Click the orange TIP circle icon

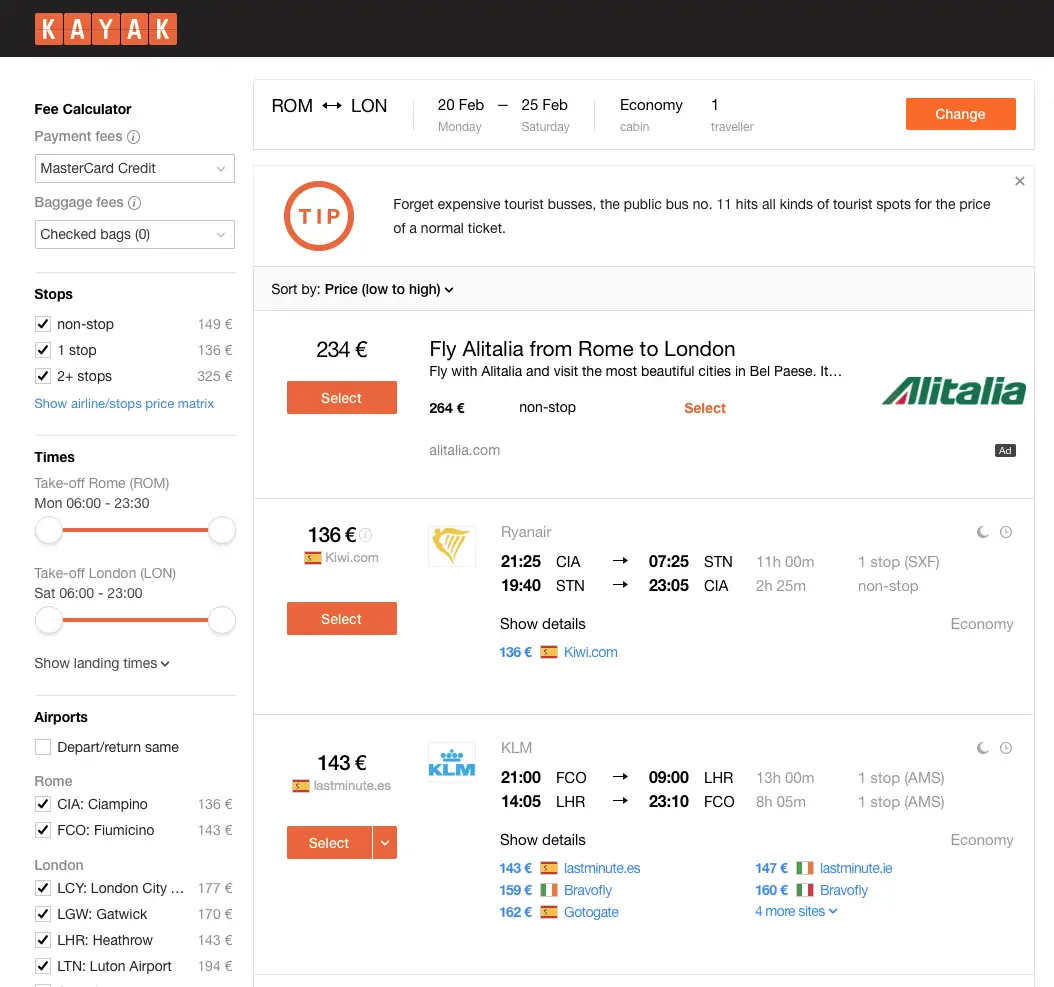[319, 216]
